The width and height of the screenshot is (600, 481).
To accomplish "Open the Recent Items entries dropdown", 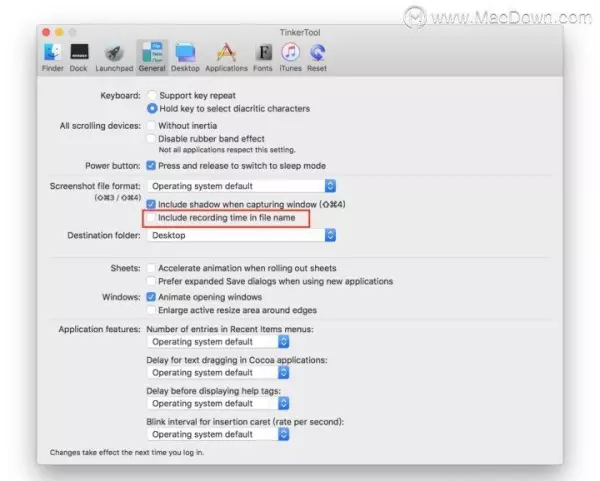I will coord(218,342).
